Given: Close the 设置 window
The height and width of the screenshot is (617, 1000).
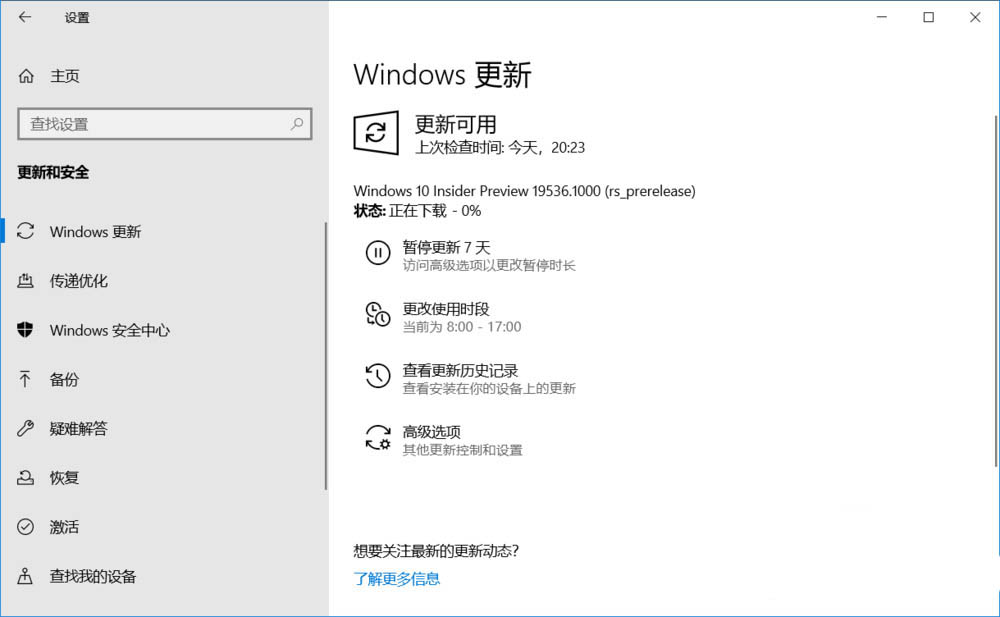Looking at the screenshot, I should [975, 17].
